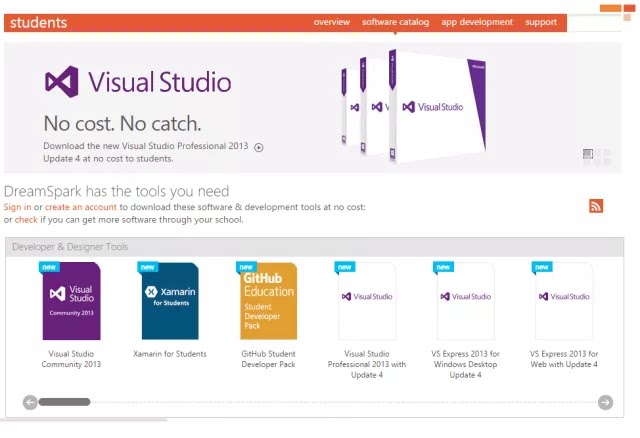Click the Visual Studio box art in banner
Screen dimensions: 640x438
(414, 107)
